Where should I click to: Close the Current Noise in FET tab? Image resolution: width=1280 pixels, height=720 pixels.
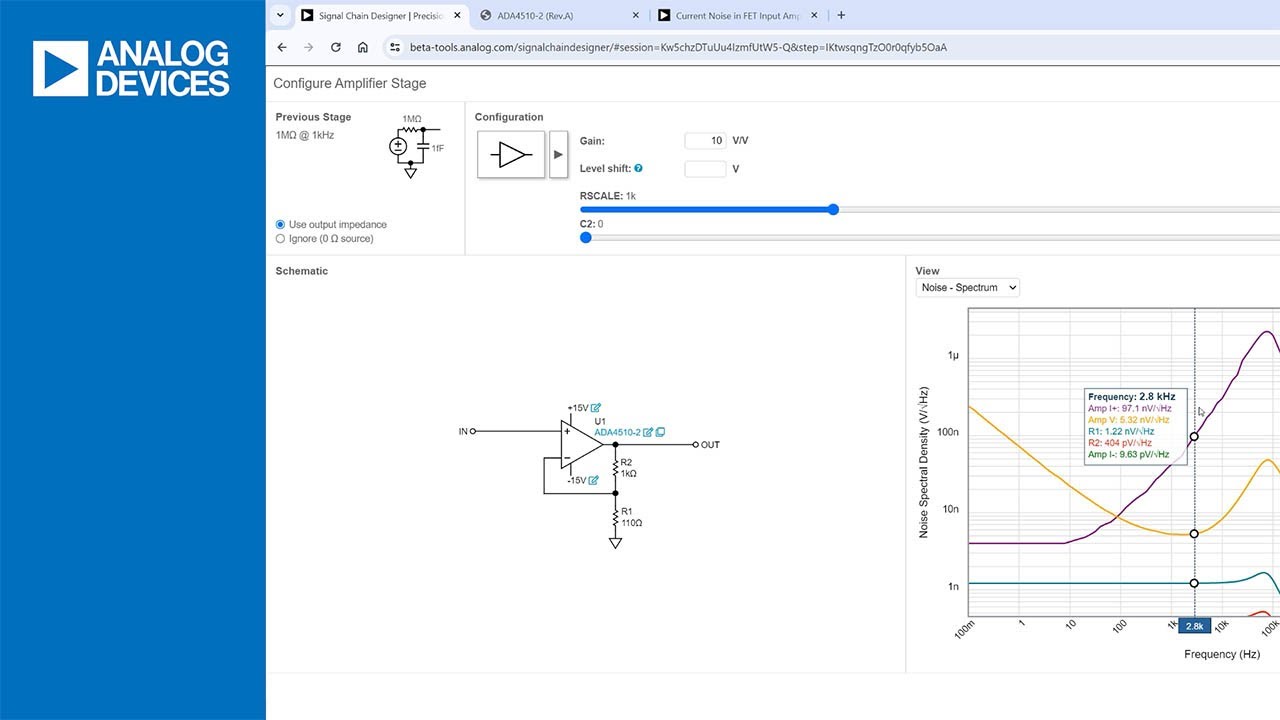[x=814, y=15]
